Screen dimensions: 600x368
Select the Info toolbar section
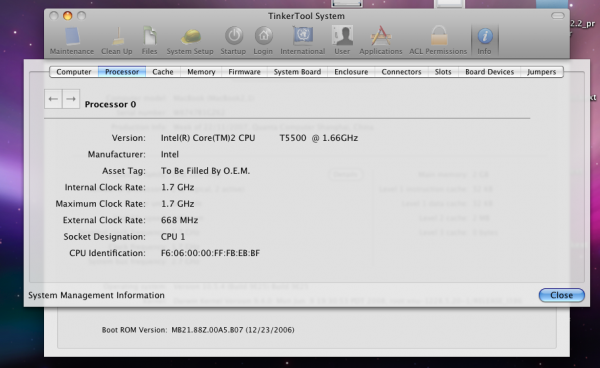(484, 41)
